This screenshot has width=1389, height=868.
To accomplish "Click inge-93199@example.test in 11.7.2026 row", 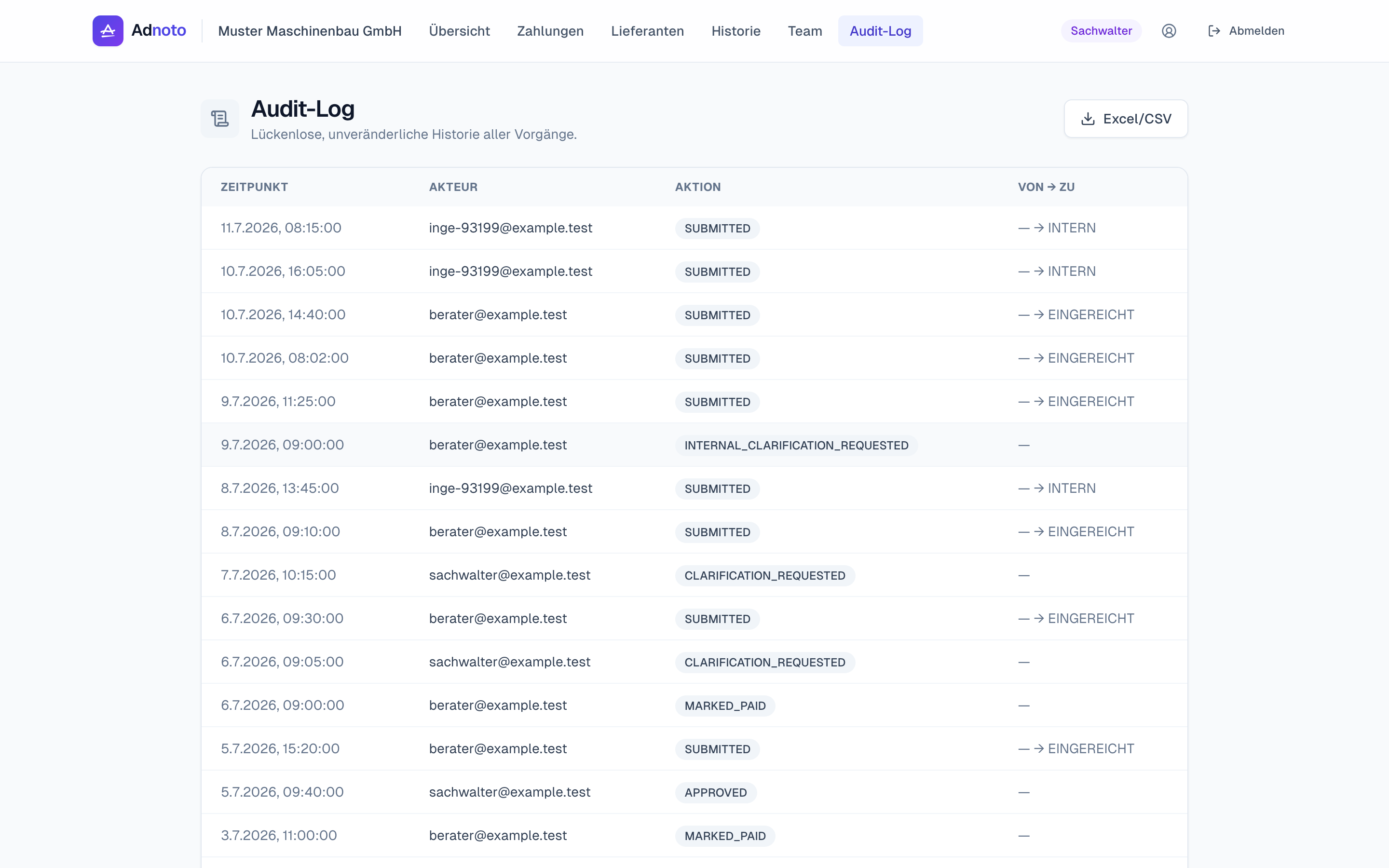I will click(x=511, y=228).
